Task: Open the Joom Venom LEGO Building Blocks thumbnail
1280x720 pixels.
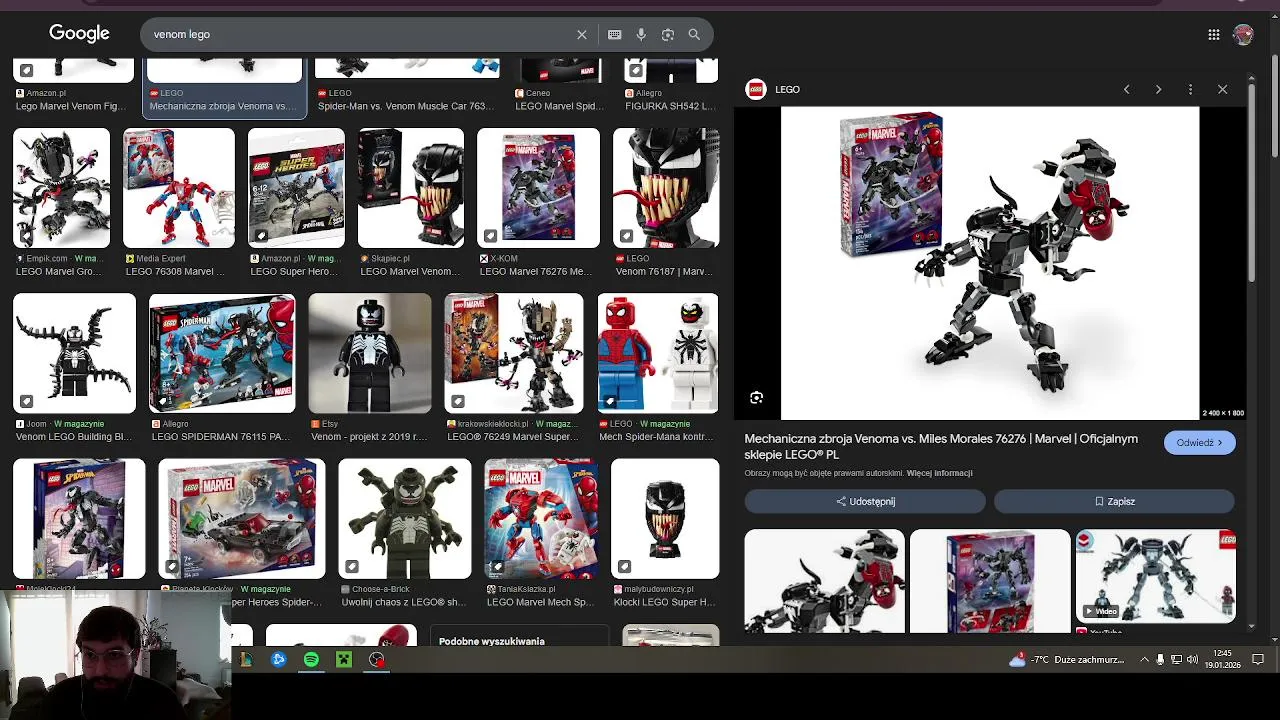Action: pyautogui.click(x=74, y=353)
